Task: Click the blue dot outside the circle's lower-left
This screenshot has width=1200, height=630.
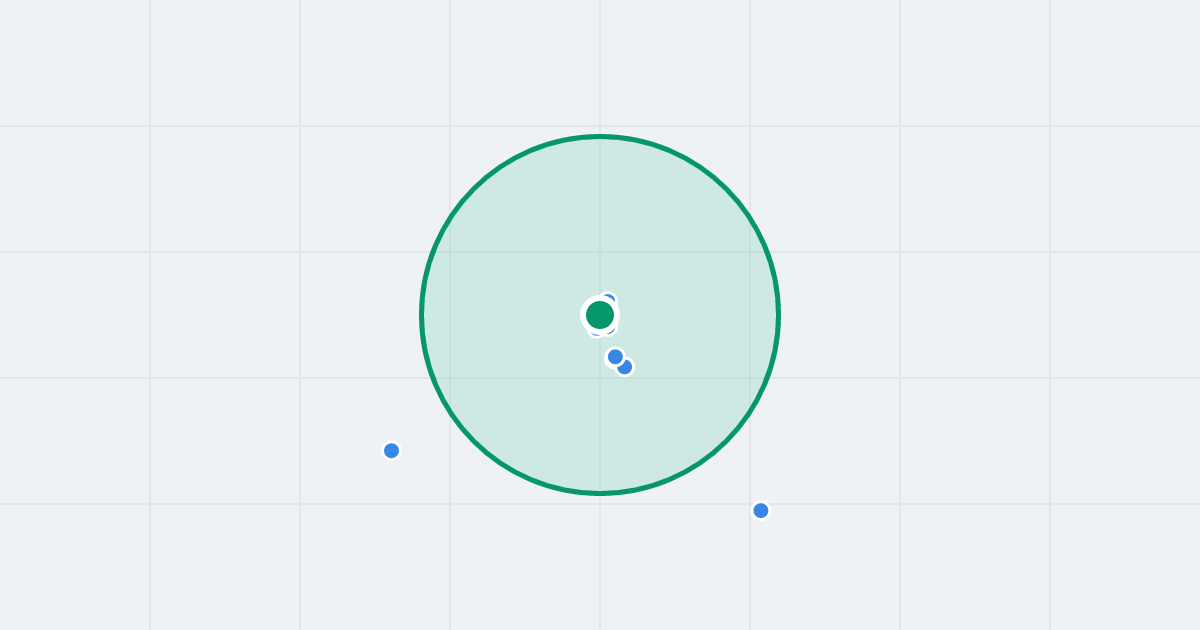Action: tap(392, 451)
